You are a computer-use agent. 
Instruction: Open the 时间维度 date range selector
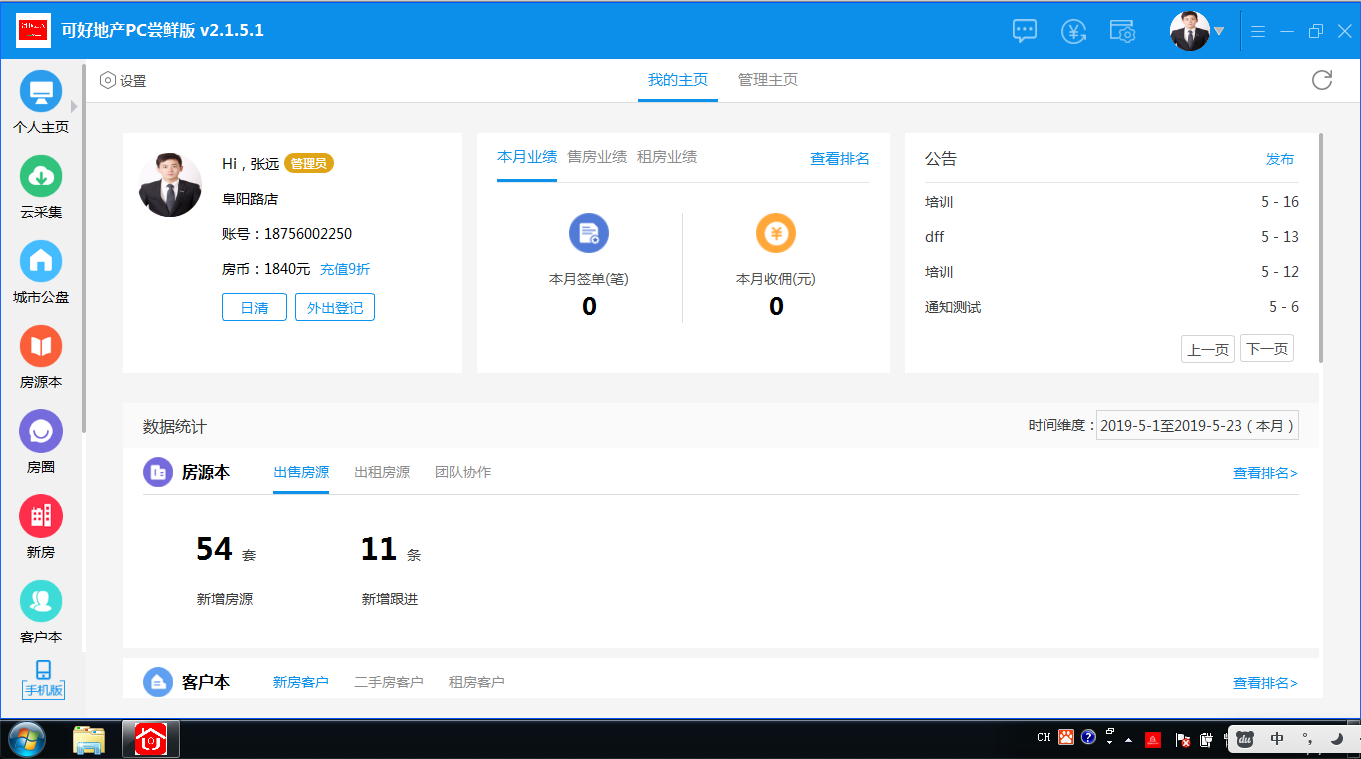(x=1197, y=426)
